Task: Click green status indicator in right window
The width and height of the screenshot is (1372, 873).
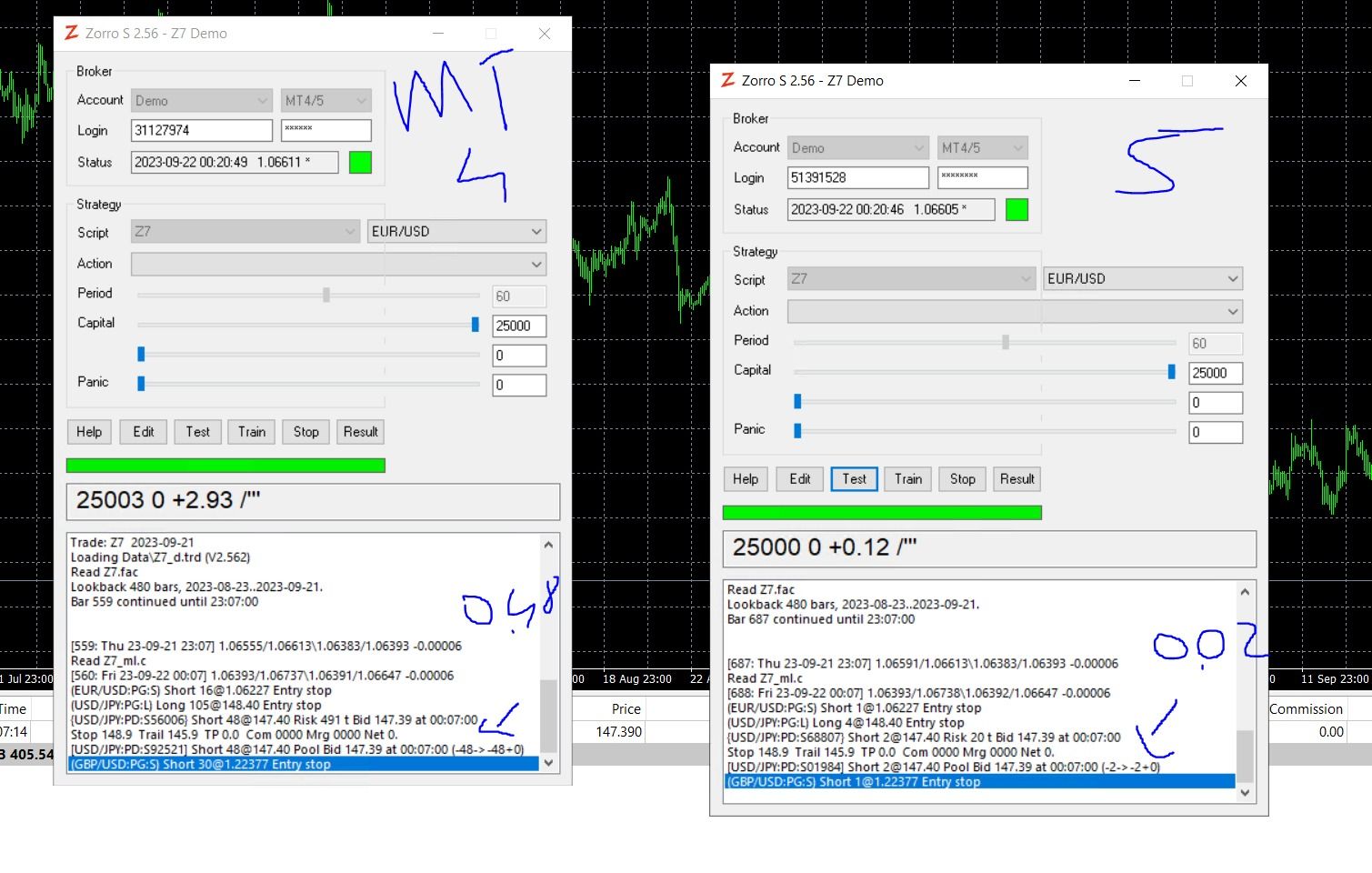Action: click(1016, 210)
